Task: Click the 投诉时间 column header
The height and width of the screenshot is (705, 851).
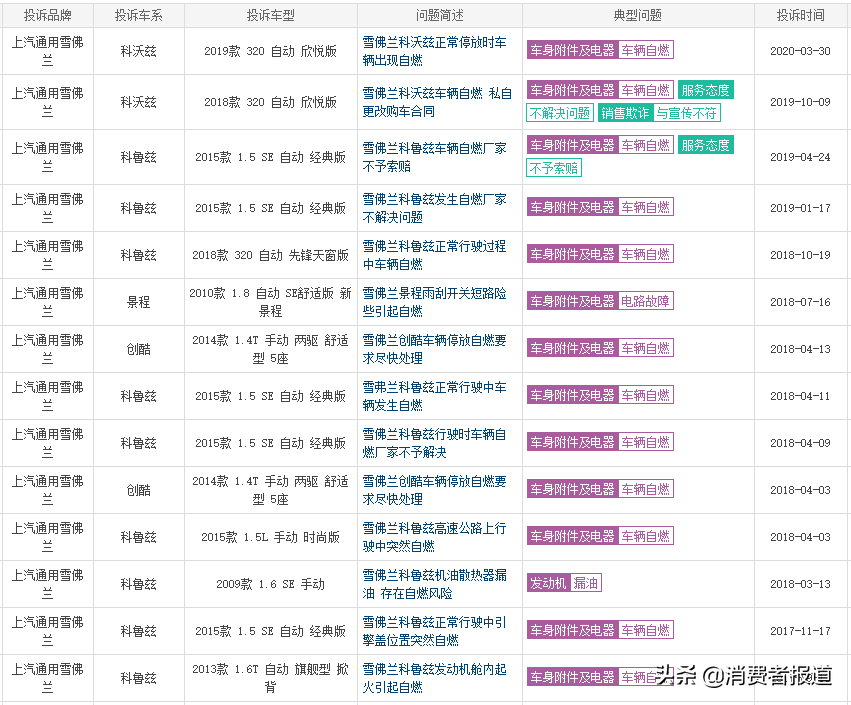Action: tap(801, 16)
